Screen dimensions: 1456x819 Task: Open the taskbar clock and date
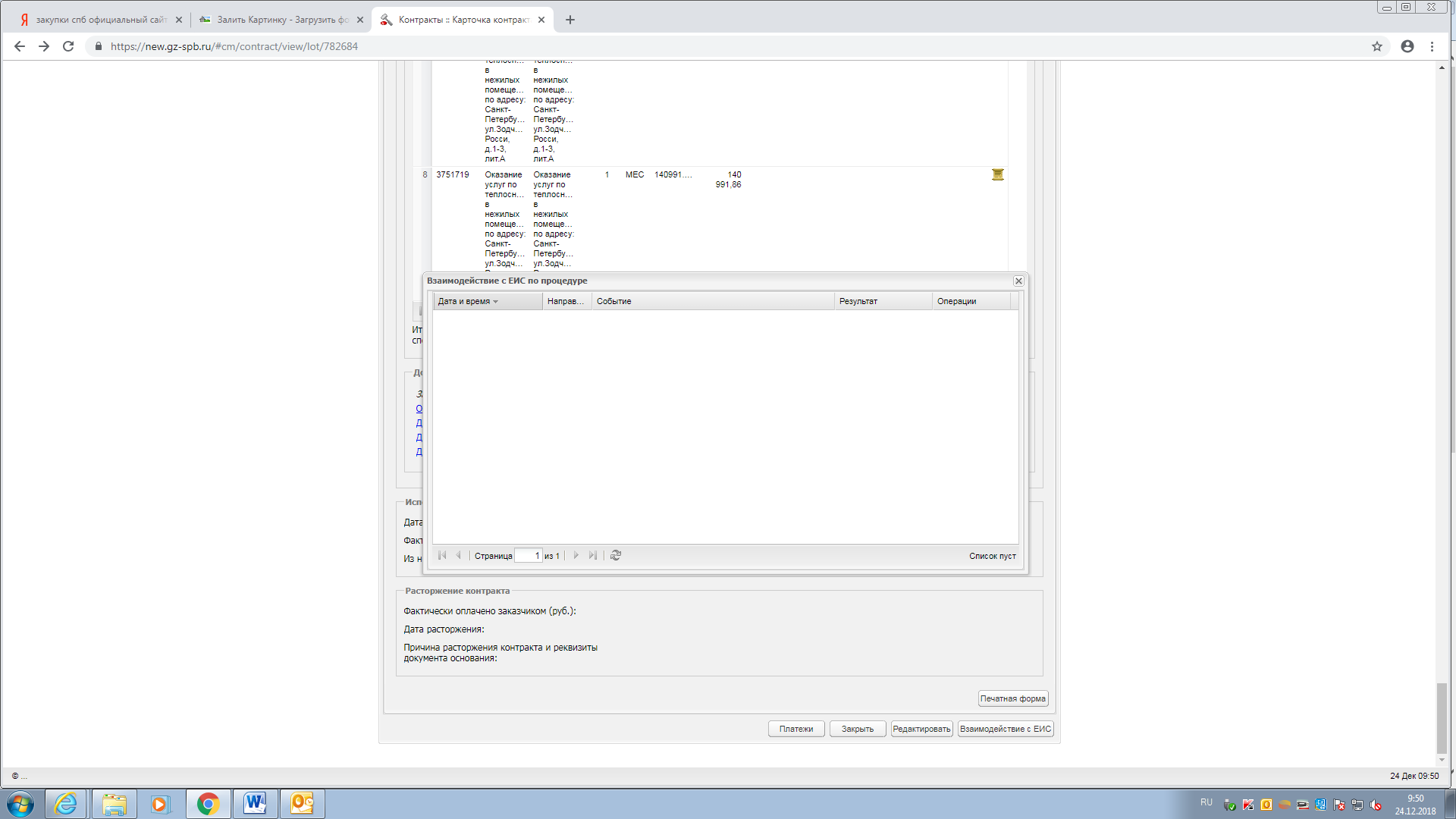coord(1415,805)
